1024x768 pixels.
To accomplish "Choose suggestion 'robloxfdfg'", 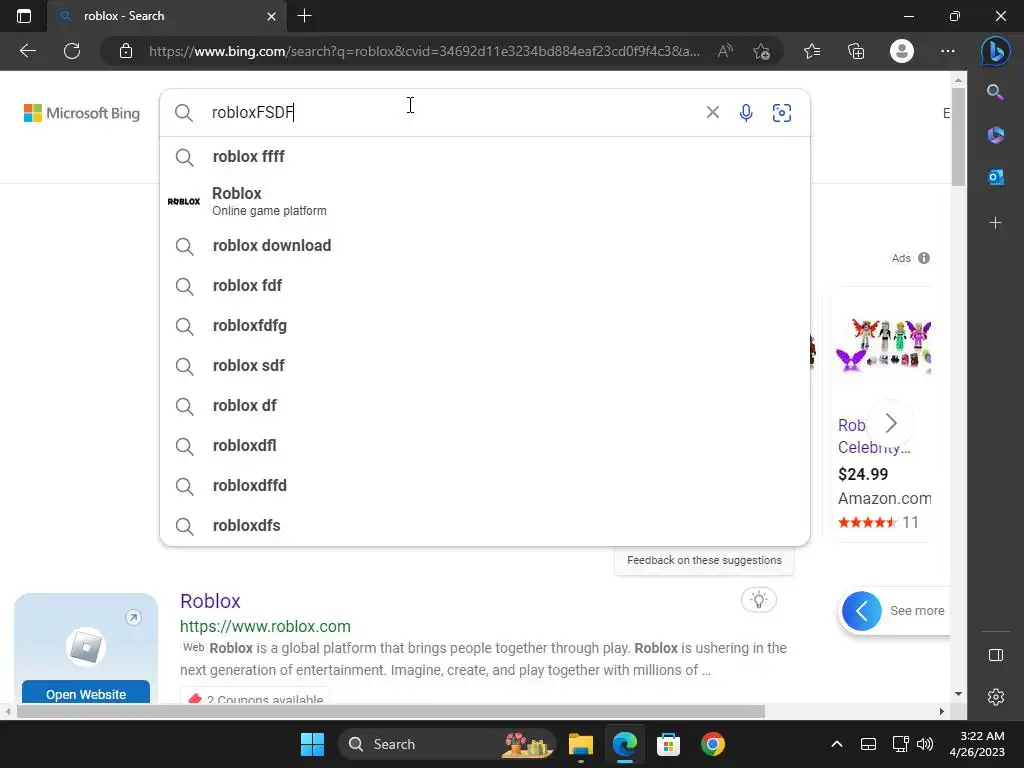I will [x=485, y=325].
